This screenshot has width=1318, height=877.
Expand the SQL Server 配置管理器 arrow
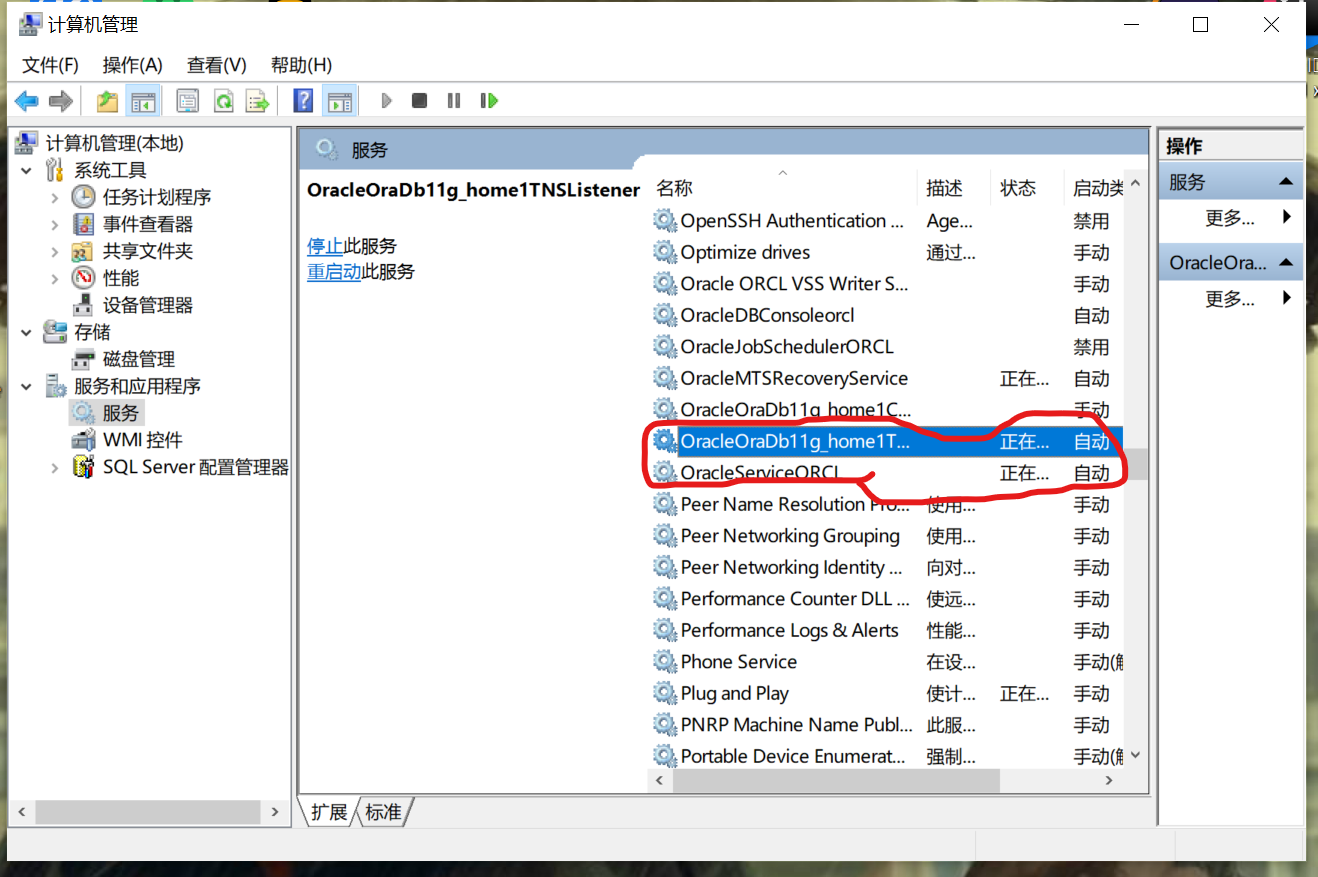[55, 468]
